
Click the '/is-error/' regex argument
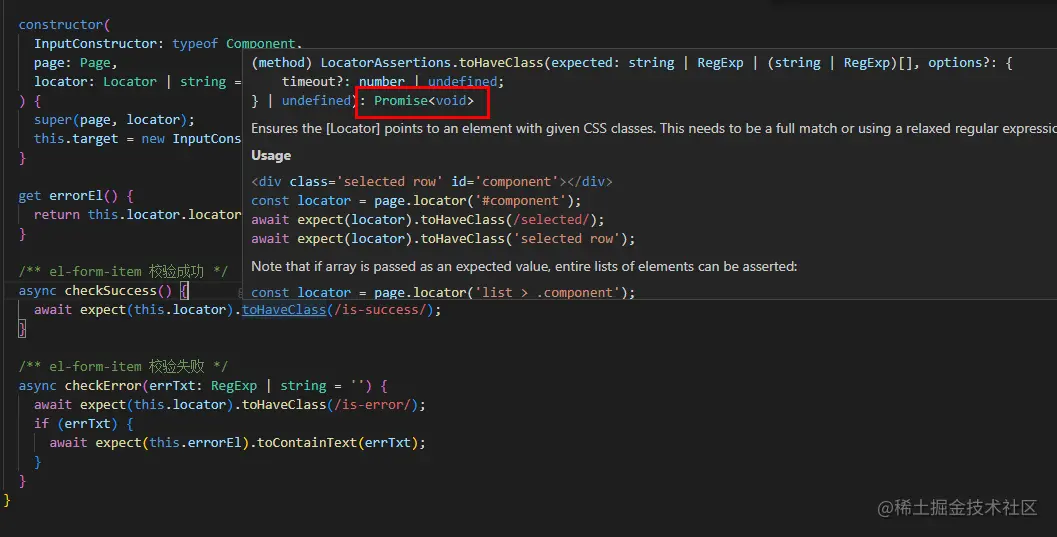click(372, 405)
